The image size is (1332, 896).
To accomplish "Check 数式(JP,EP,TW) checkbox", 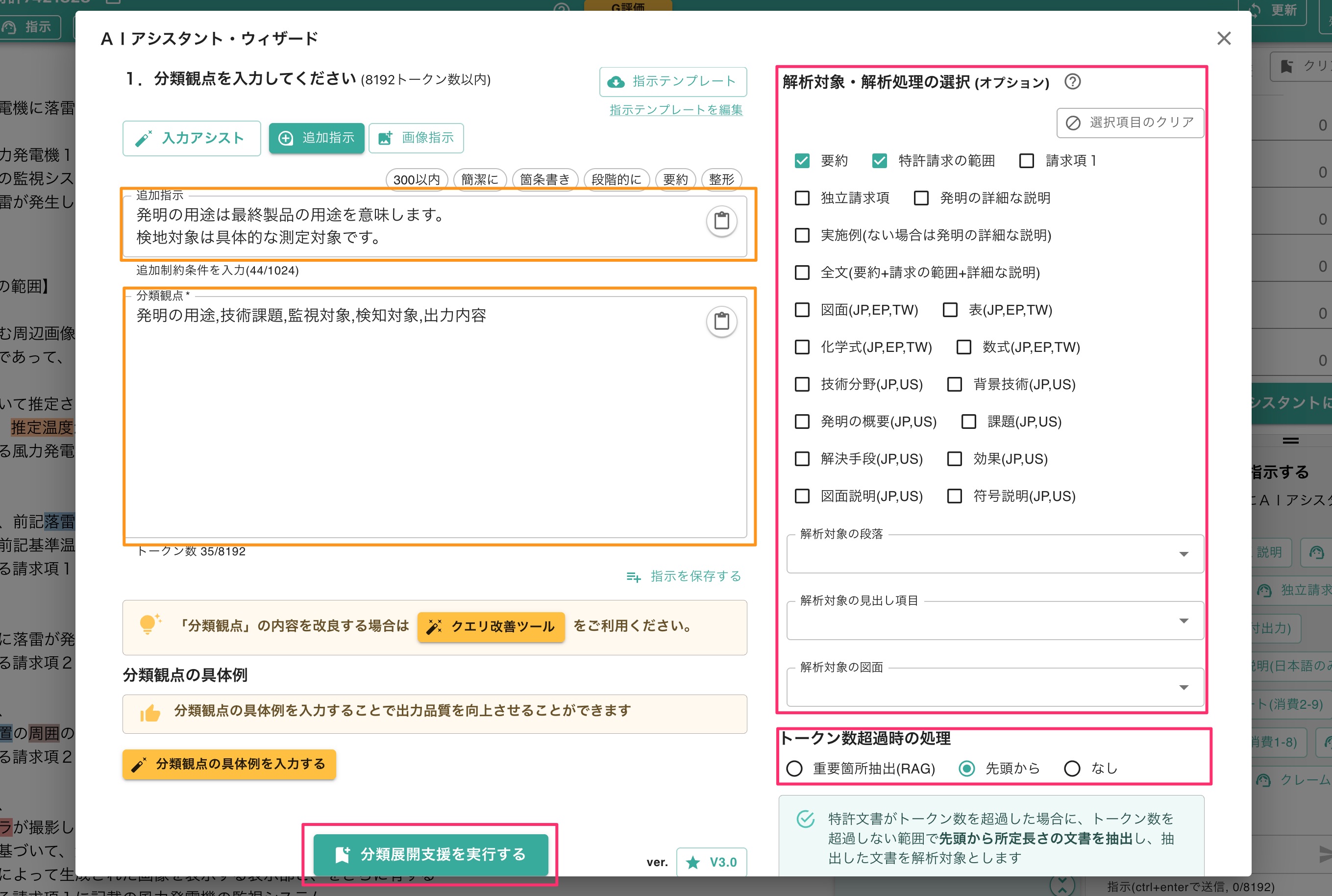I will point(963,347).
